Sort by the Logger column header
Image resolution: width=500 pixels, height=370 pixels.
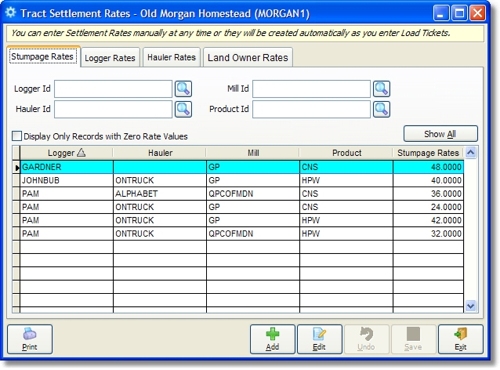(x=66, y=153)
